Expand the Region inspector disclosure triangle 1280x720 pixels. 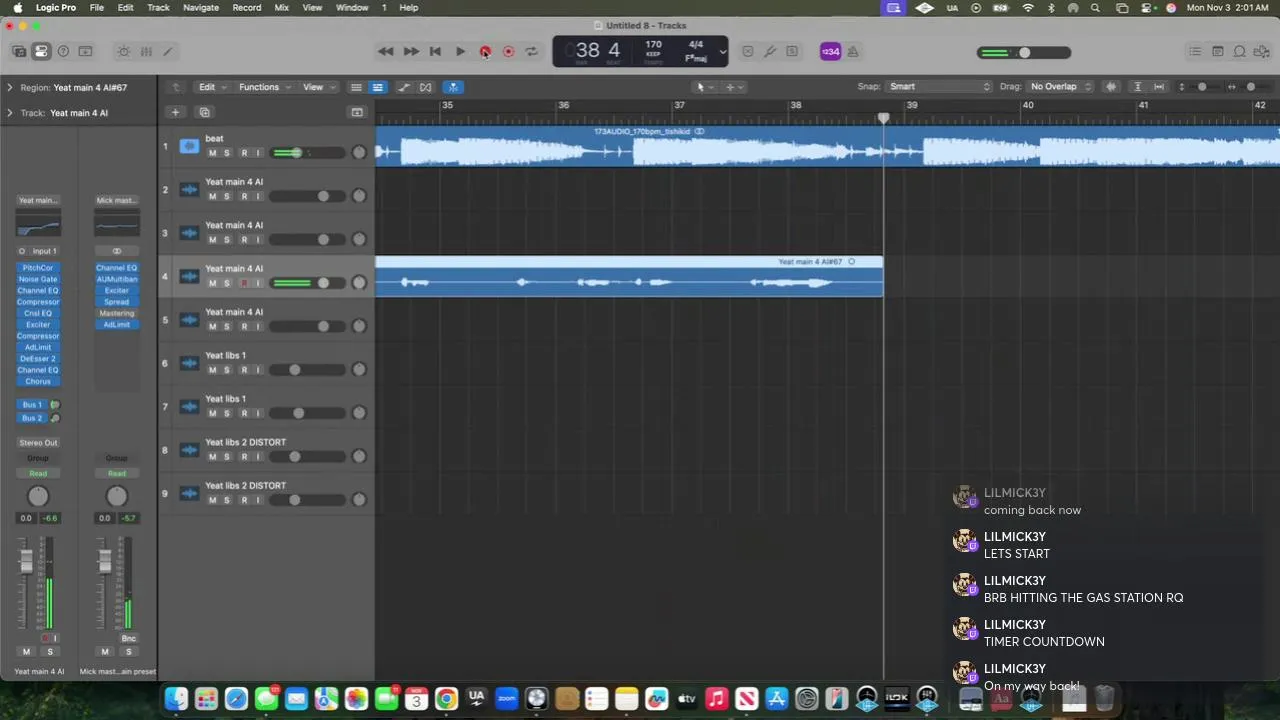[x=10, y=87]
